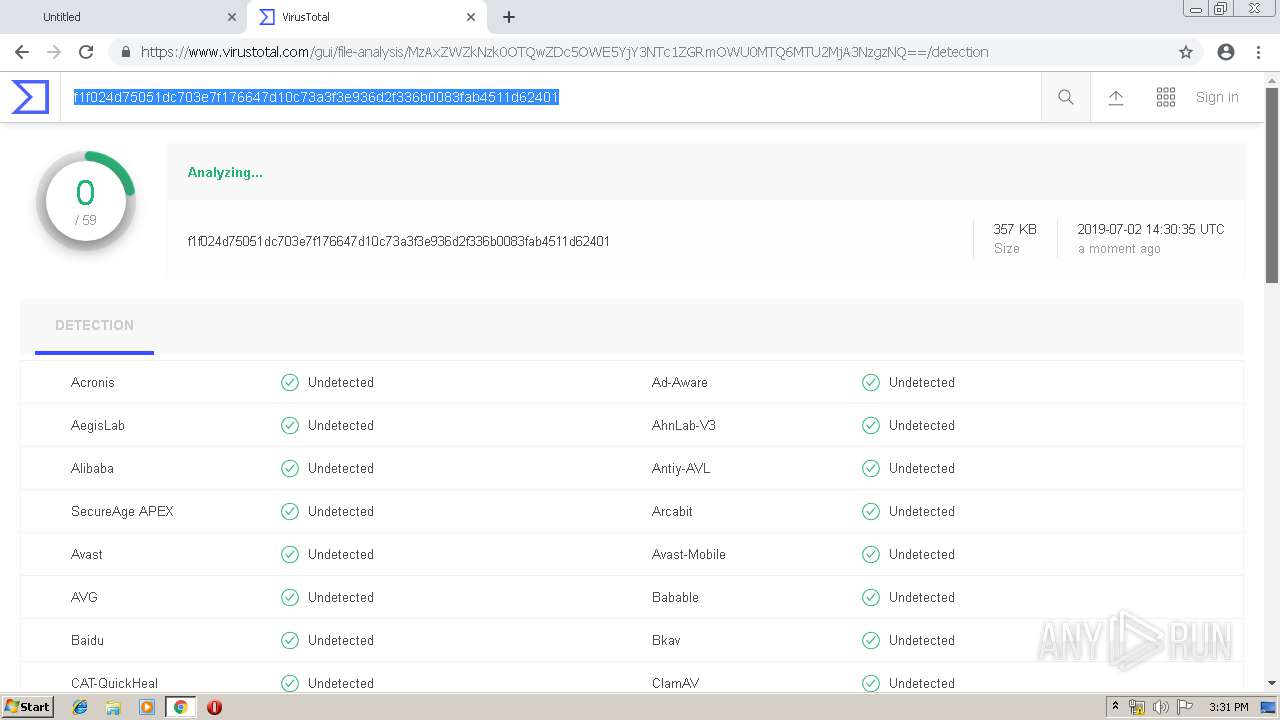This screenshot has width=1280, height=720.
Task: Select the DETECTION tab
Action: click(94, 325)
